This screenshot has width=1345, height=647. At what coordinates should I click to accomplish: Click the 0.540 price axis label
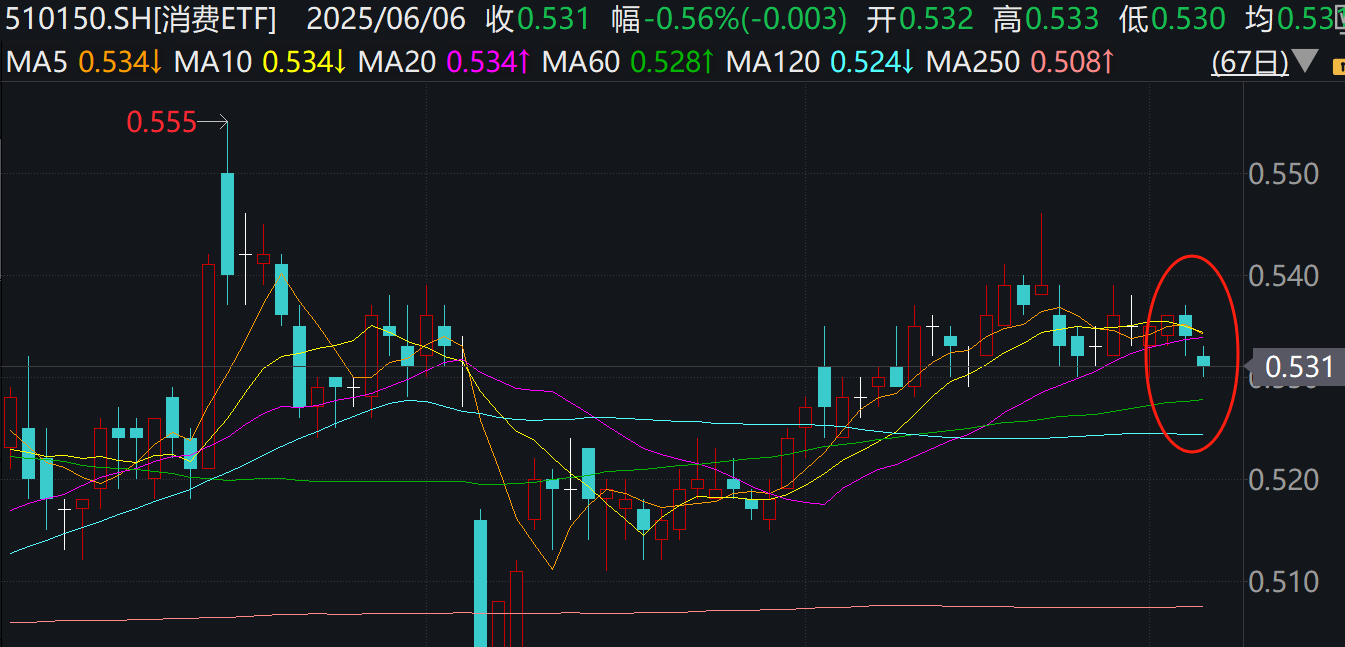pos(1283,275)
